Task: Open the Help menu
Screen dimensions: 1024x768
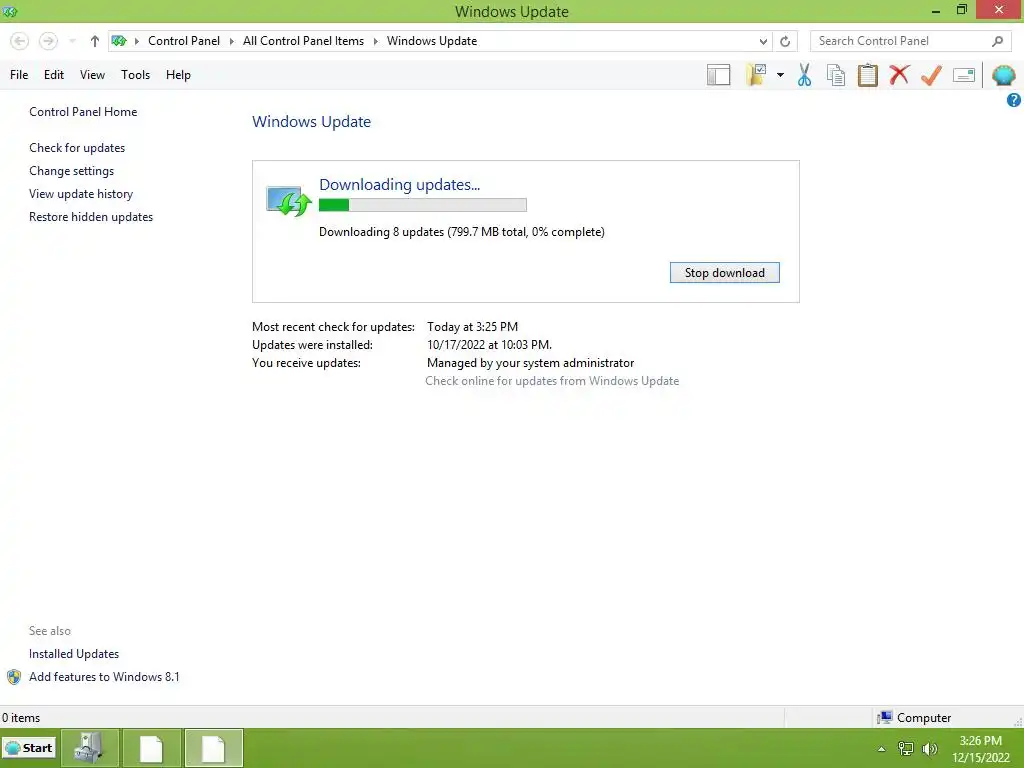Action: pyautogui.click(x=178, y=75)
